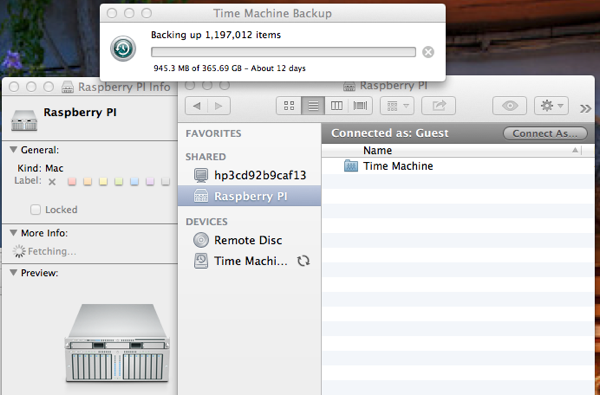Select hp3cd92b9caf13 in the Shared sidebar
The width and height of the screenshot is (600, 395).
coord(249,175)
